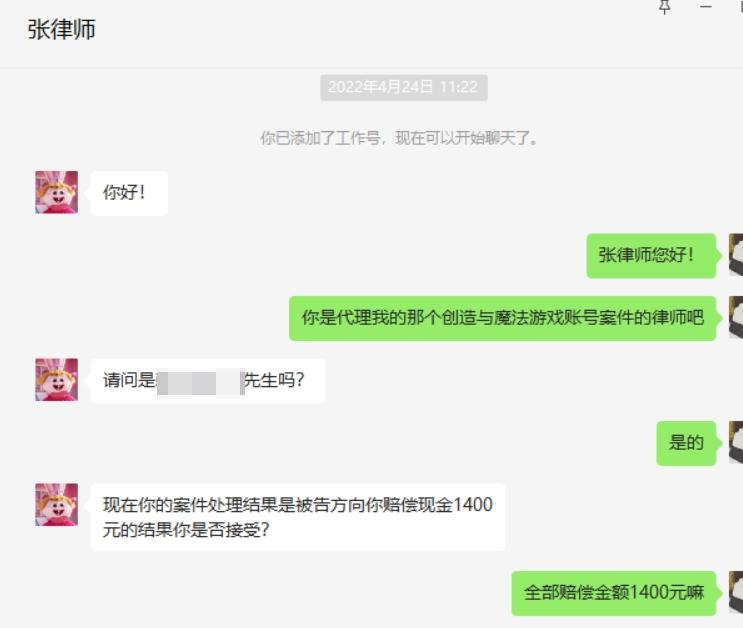
Task: Select the 创造与魔法游戏账号案件 message bubble
Action: [502, 318]
